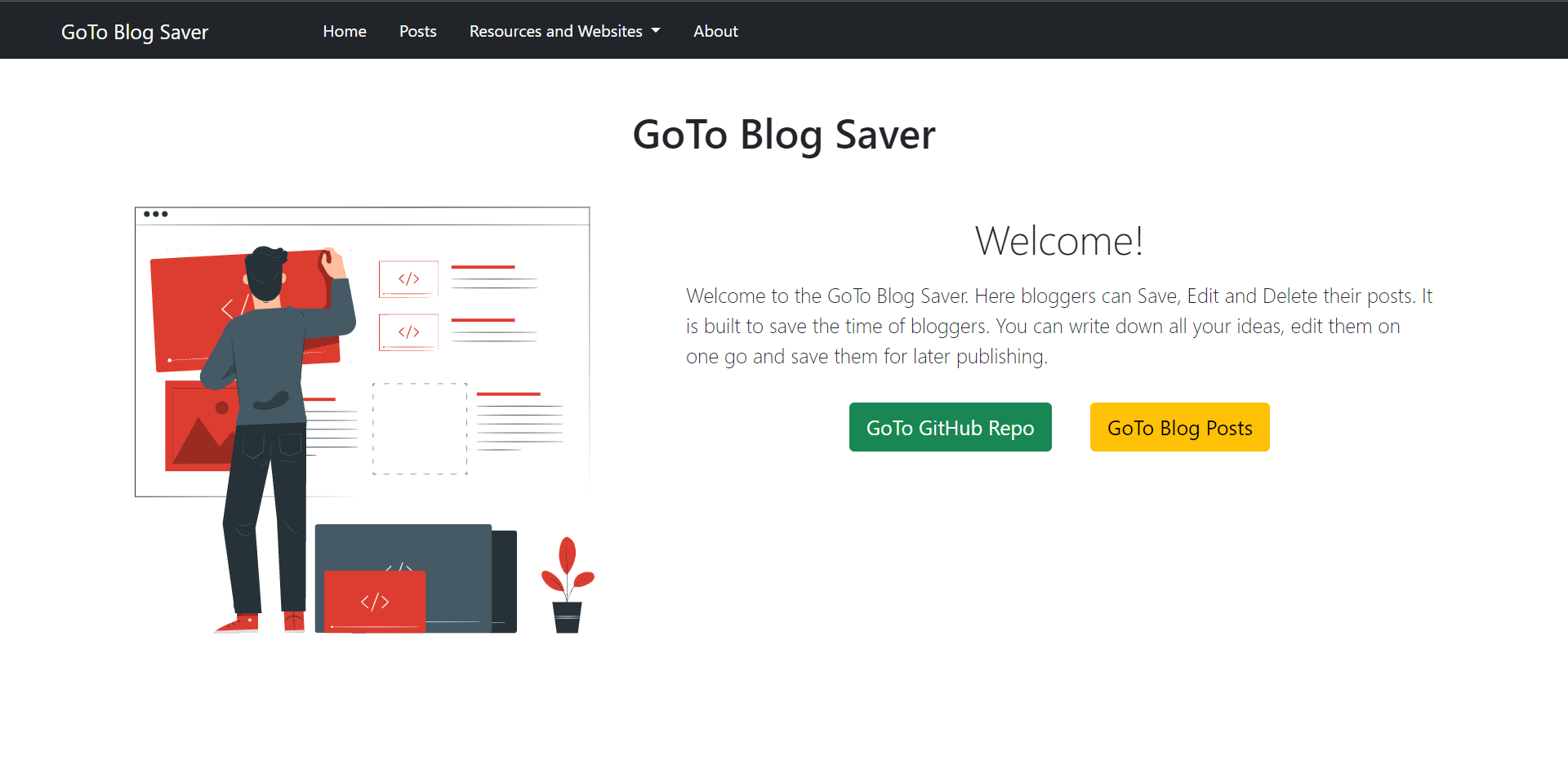Click the yellow GoTo Blog Posts button
This screenshot has width=1568, height=761.
tap(1179, 427)
